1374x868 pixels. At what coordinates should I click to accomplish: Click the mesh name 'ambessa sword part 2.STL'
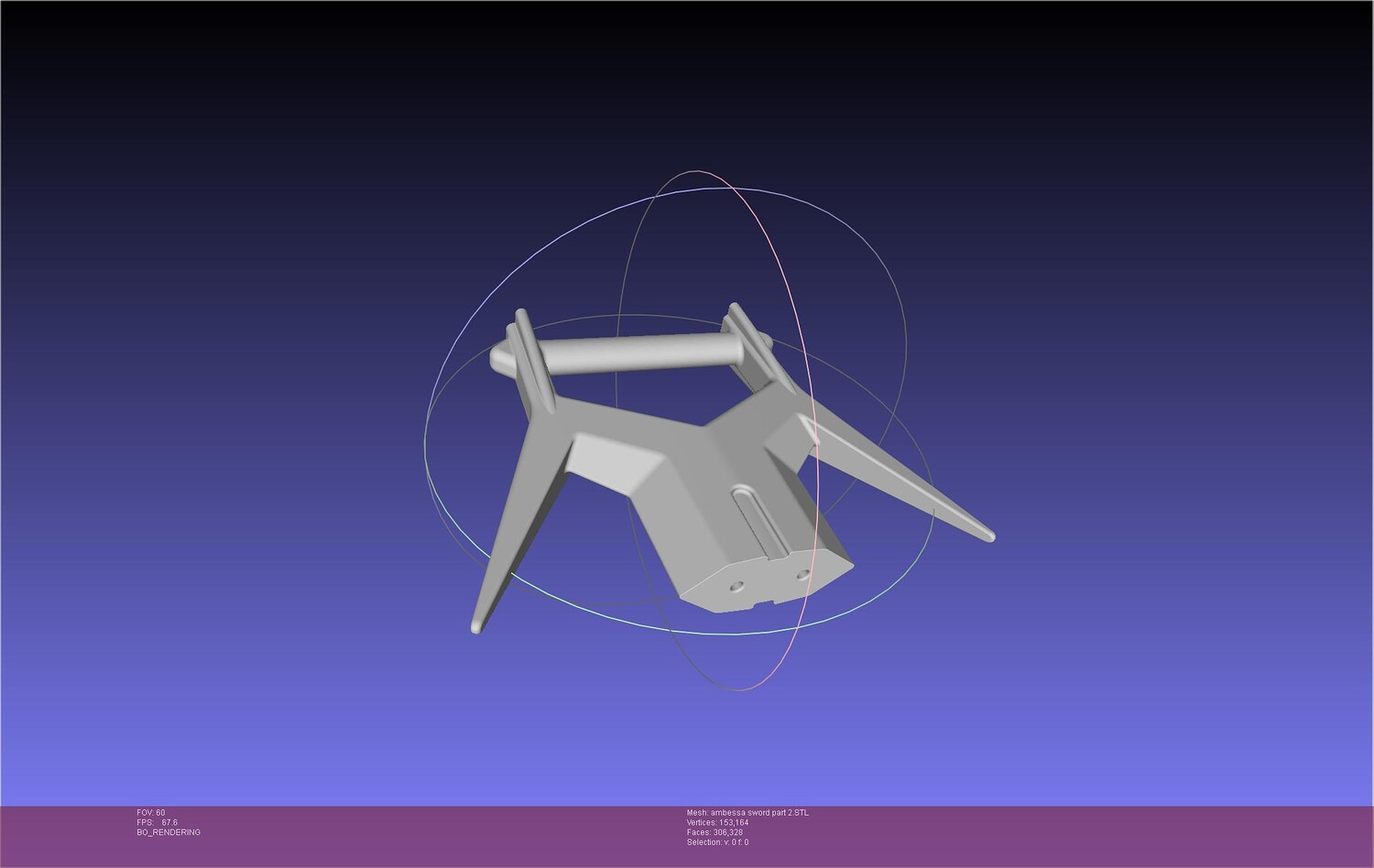(x=760, y=813)
